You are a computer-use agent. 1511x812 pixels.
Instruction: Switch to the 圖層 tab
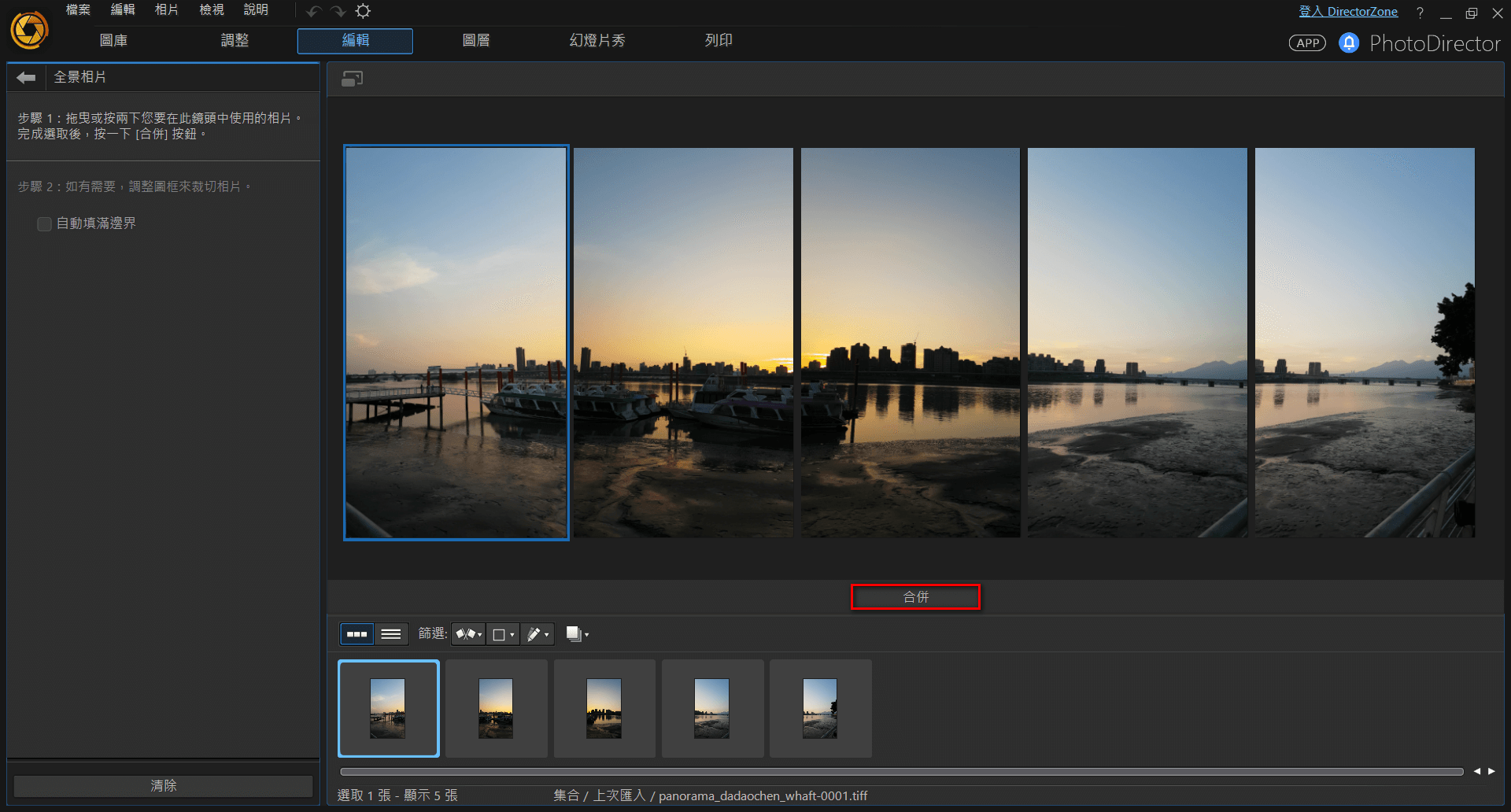(x=476, y=40)
